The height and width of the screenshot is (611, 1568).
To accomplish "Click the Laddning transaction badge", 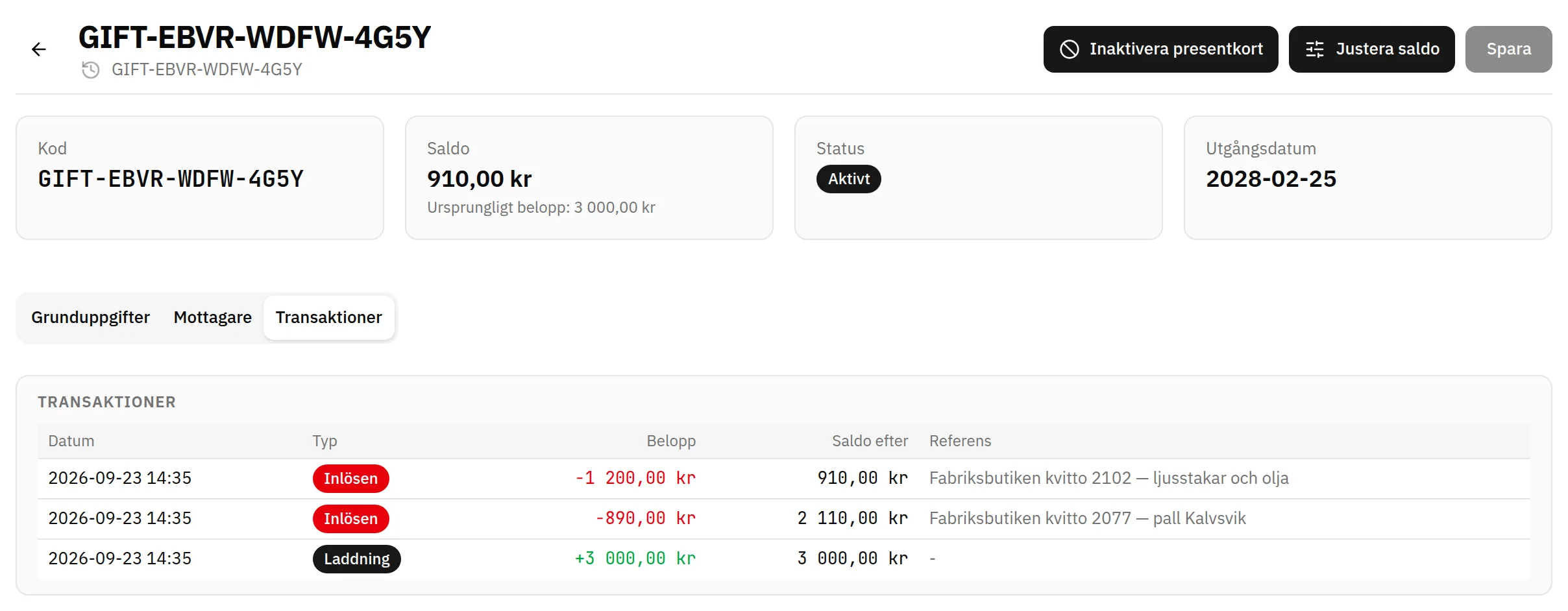I will pos(356,559).
